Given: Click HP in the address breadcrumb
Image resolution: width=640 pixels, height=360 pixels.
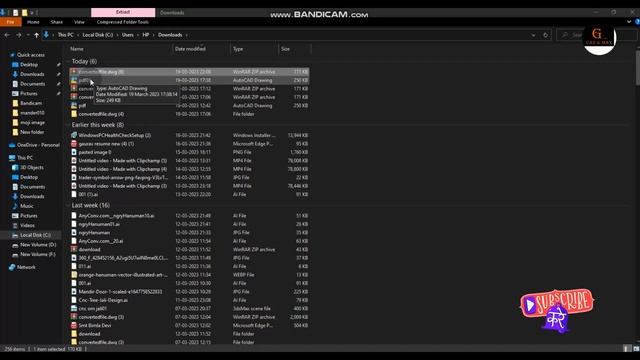Looking at the screenshot, I should [x=146, y=35].
